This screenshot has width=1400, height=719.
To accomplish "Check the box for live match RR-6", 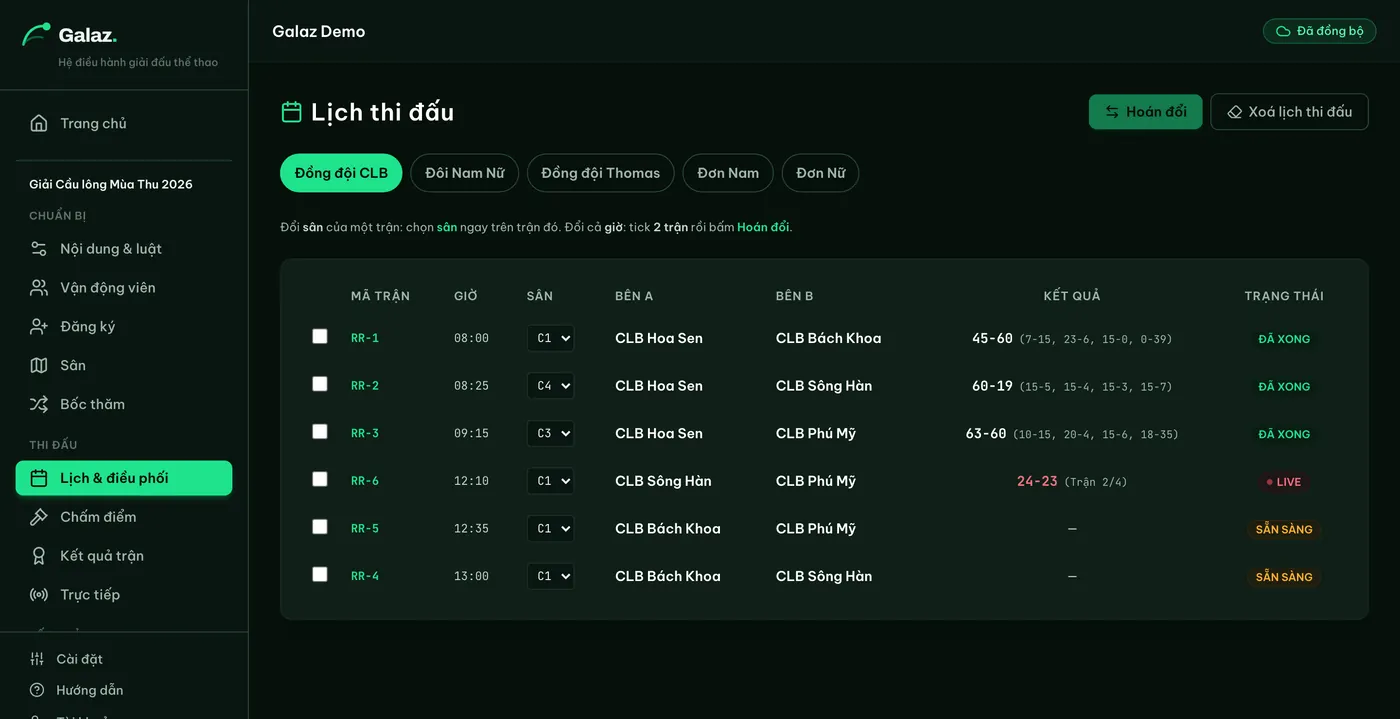I will pyautogui.click(x=320, y=479).
